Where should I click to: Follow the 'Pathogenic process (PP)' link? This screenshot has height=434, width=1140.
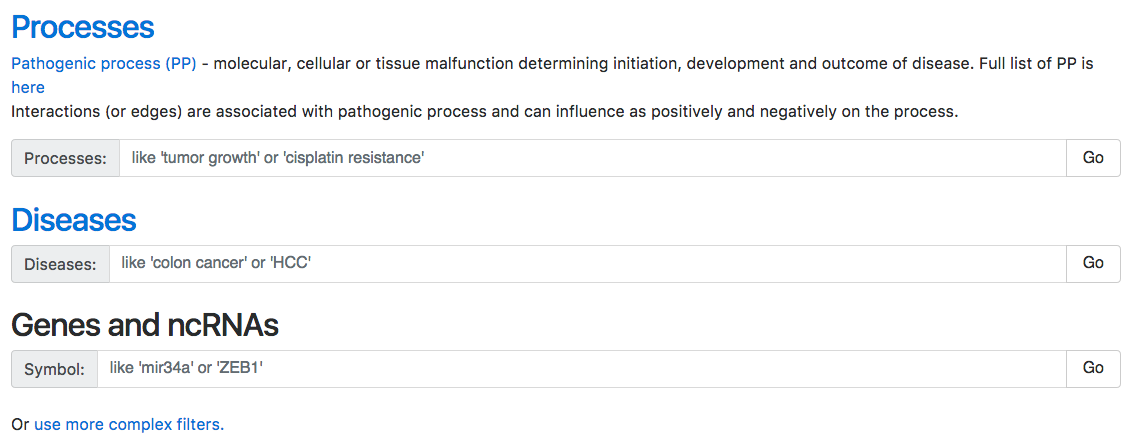[103, 63]
